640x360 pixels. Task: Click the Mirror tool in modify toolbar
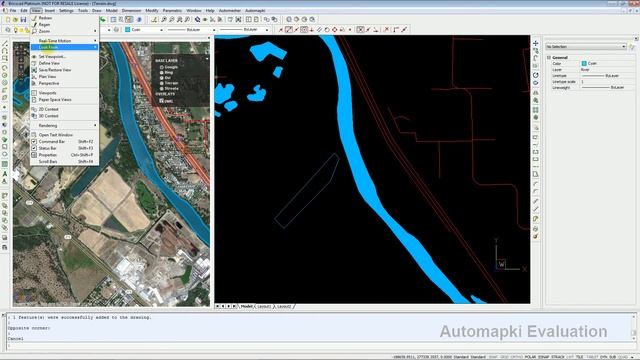[536, 93]
